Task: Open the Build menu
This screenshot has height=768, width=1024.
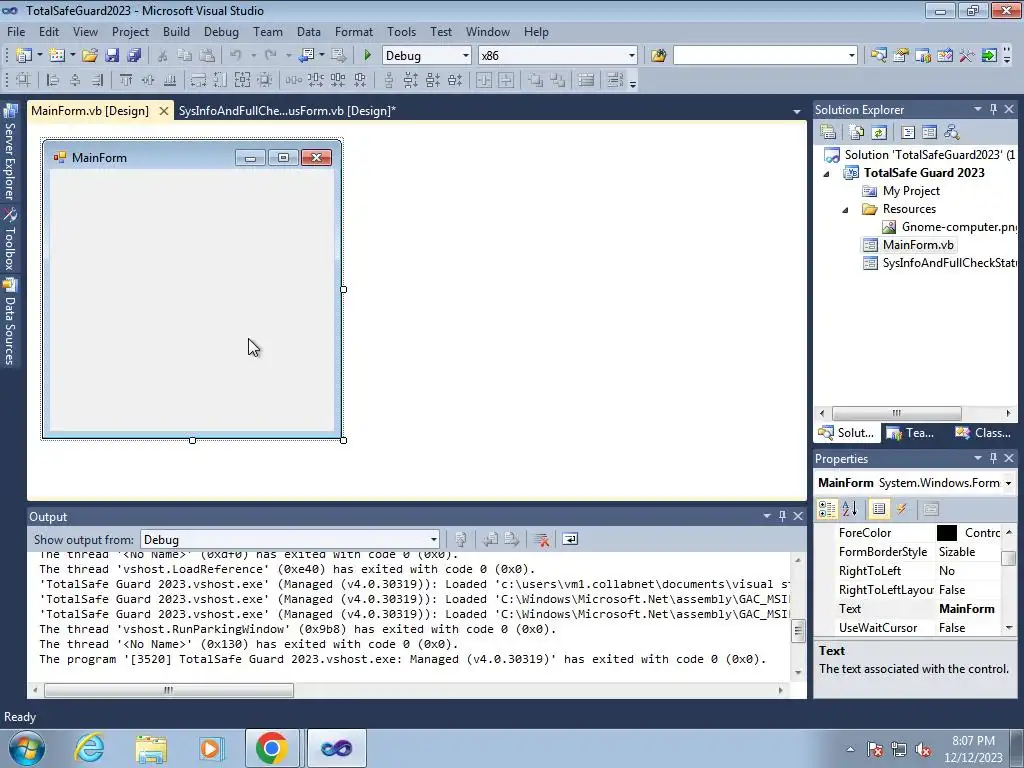Action: (x=176, y=31)
